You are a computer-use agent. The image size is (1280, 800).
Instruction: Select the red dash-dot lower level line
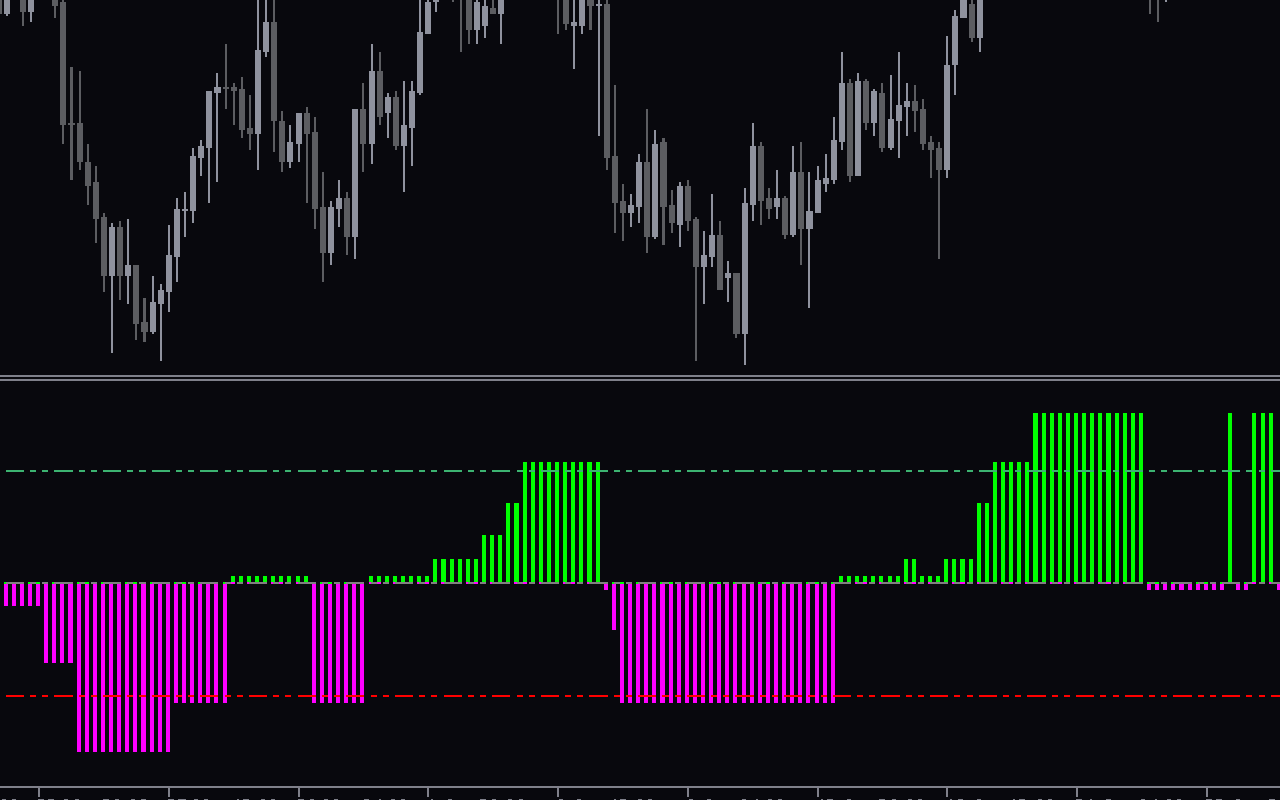(x=640, y=696)
